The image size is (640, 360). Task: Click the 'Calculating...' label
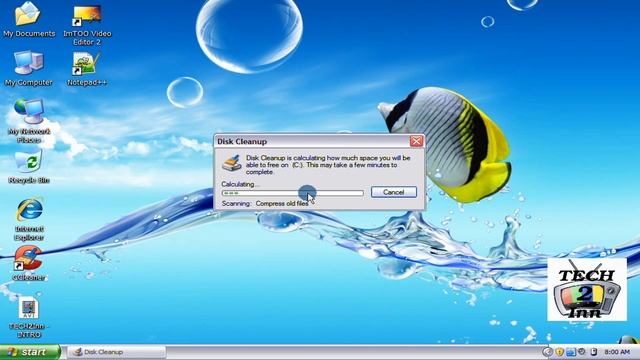(x=240, y=184)
